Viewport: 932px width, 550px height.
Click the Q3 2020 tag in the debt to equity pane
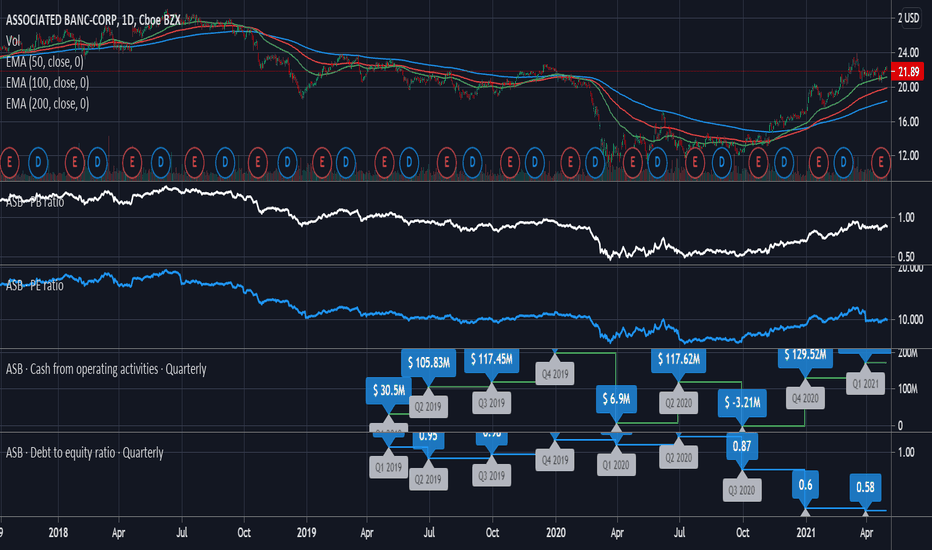tap(742, 491)
